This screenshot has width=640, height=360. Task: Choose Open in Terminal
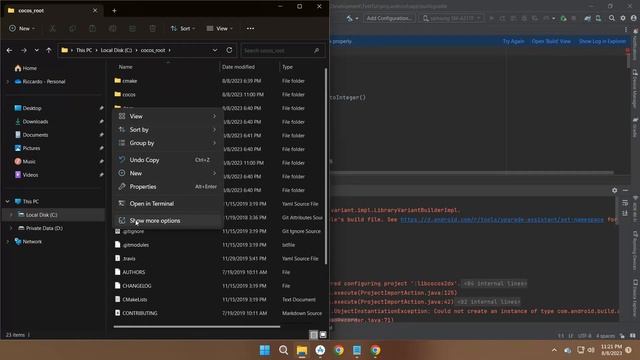pos(168,203)
